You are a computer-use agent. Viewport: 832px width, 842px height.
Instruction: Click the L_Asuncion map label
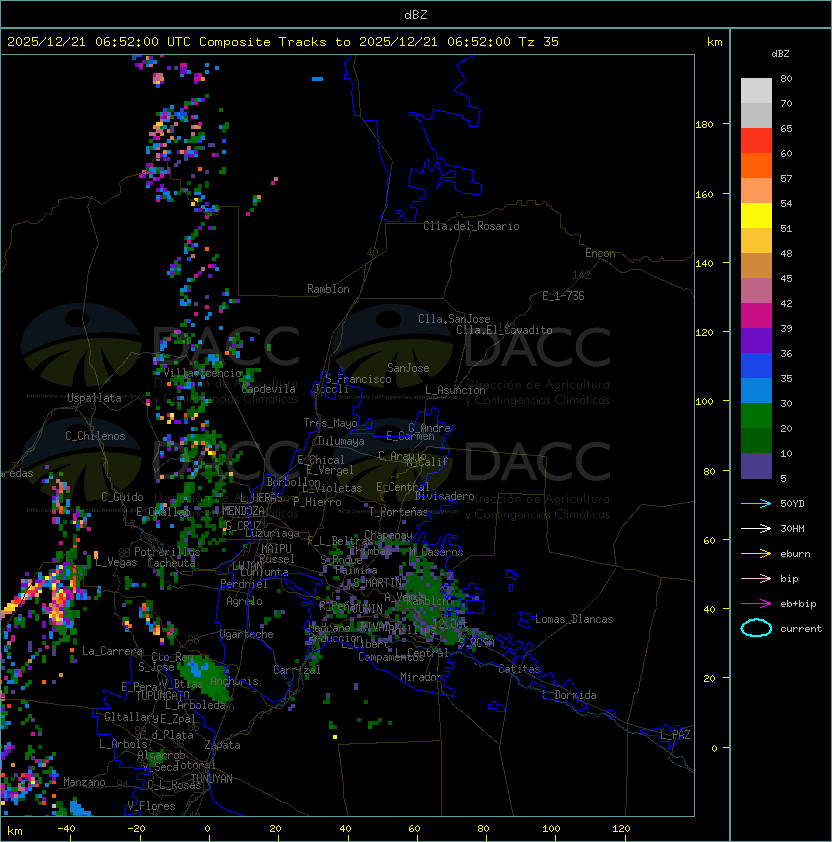pos(455,390)
